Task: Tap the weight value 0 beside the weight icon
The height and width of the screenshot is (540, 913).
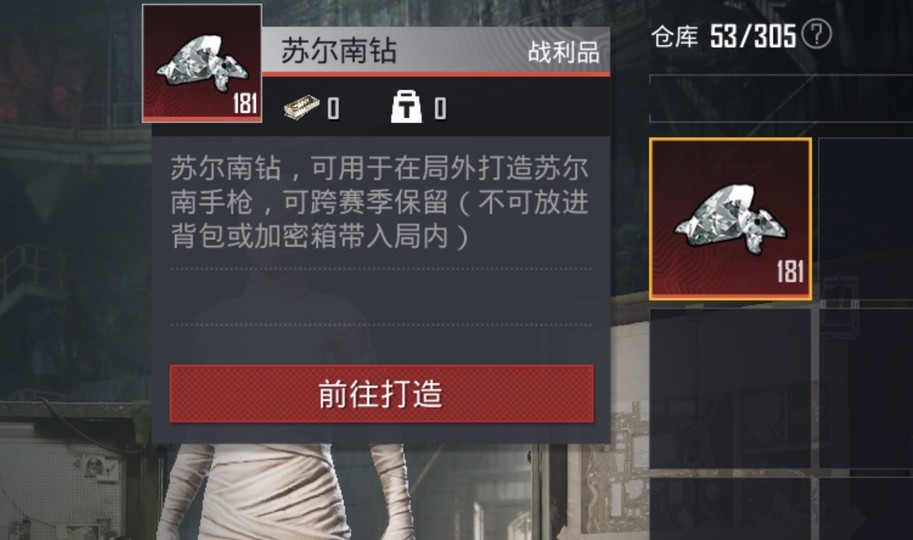Action: pyautogui.click(x=440, y=108)
